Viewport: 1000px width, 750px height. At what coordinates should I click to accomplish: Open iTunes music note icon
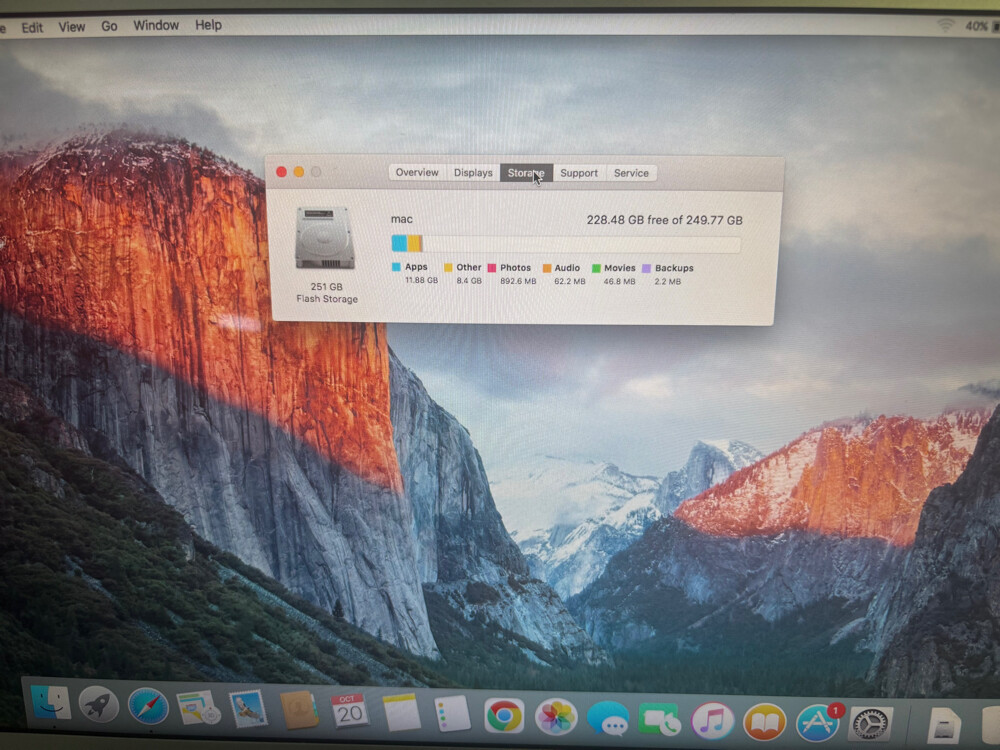click(712, 721)
